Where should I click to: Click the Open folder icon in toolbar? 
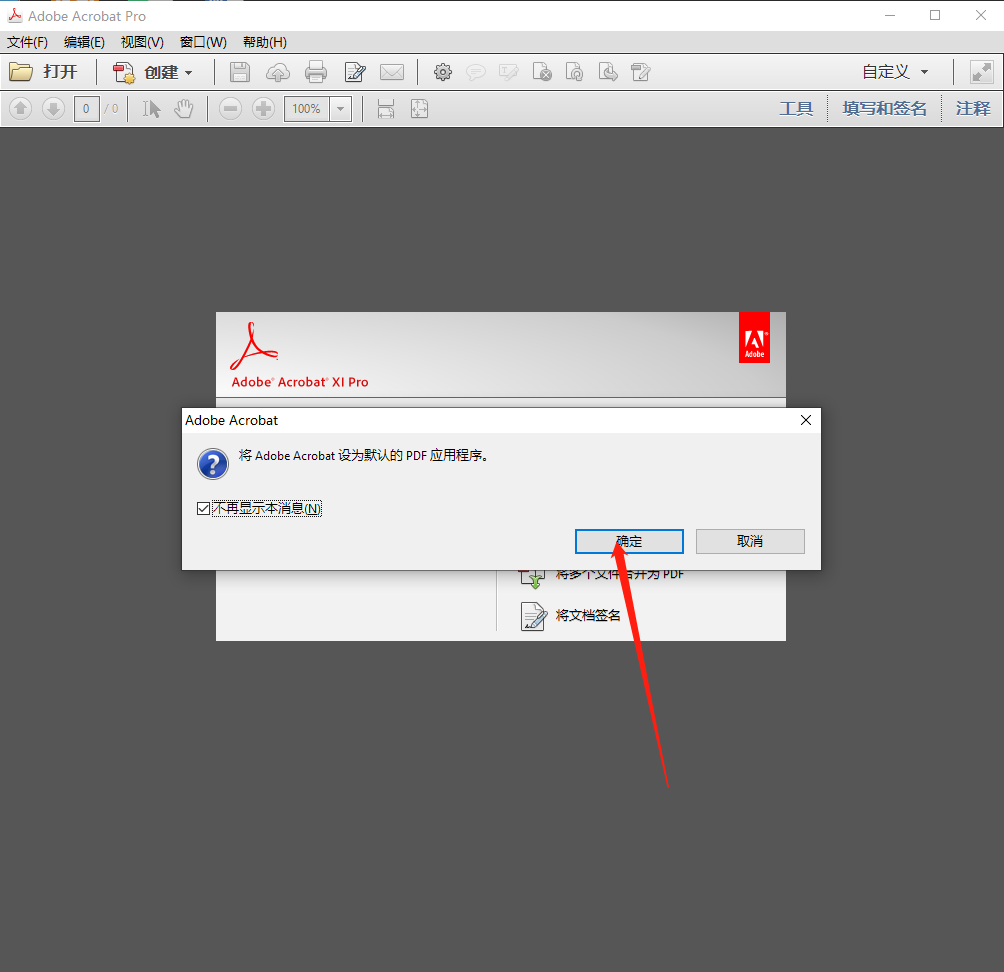click(21, 72)
